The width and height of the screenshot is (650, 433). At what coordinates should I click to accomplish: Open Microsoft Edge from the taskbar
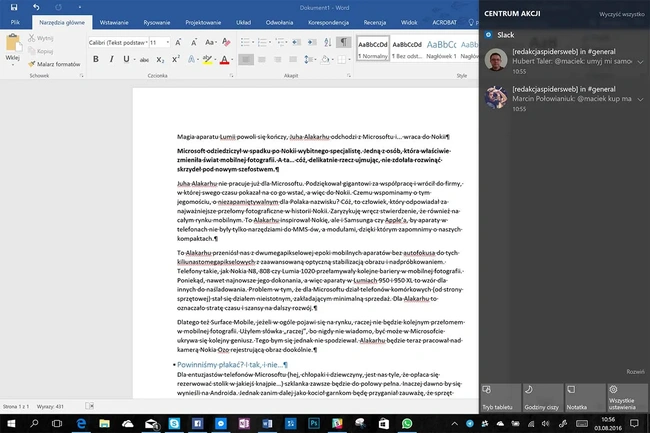coord(81,423)
